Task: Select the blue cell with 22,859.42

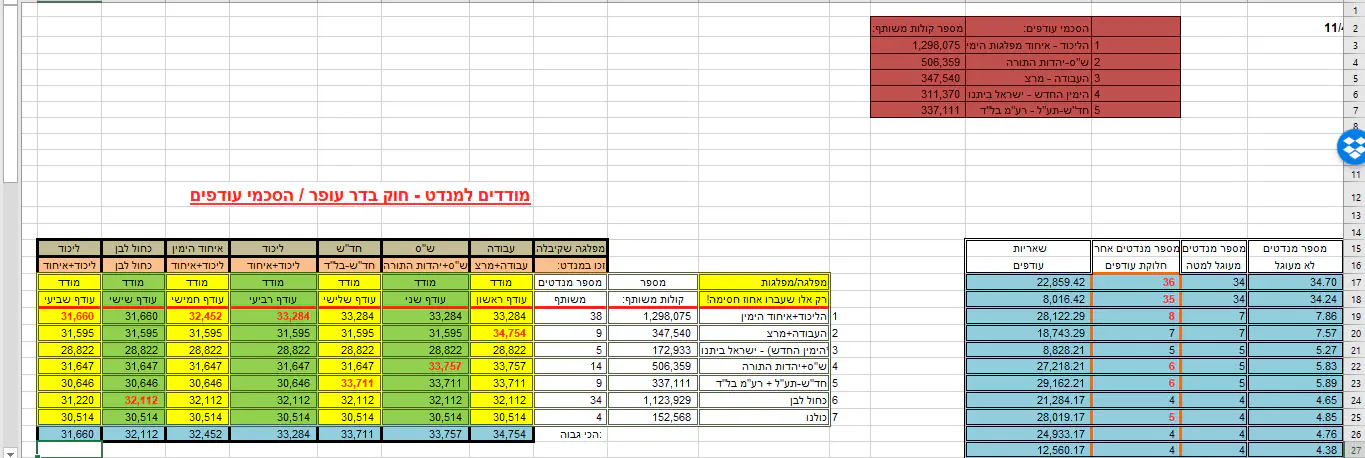Action: click(x=1029, y=283)
